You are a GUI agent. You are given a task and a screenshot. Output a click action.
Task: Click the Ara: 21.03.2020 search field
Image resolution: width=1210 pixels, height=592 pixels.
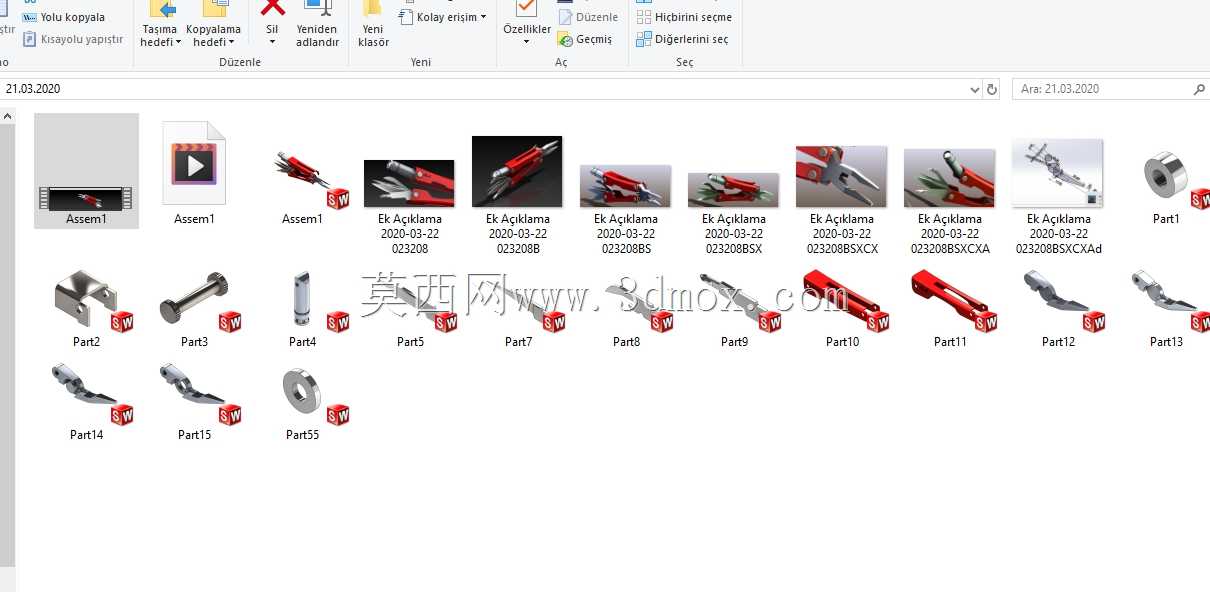coord(1100,89)
